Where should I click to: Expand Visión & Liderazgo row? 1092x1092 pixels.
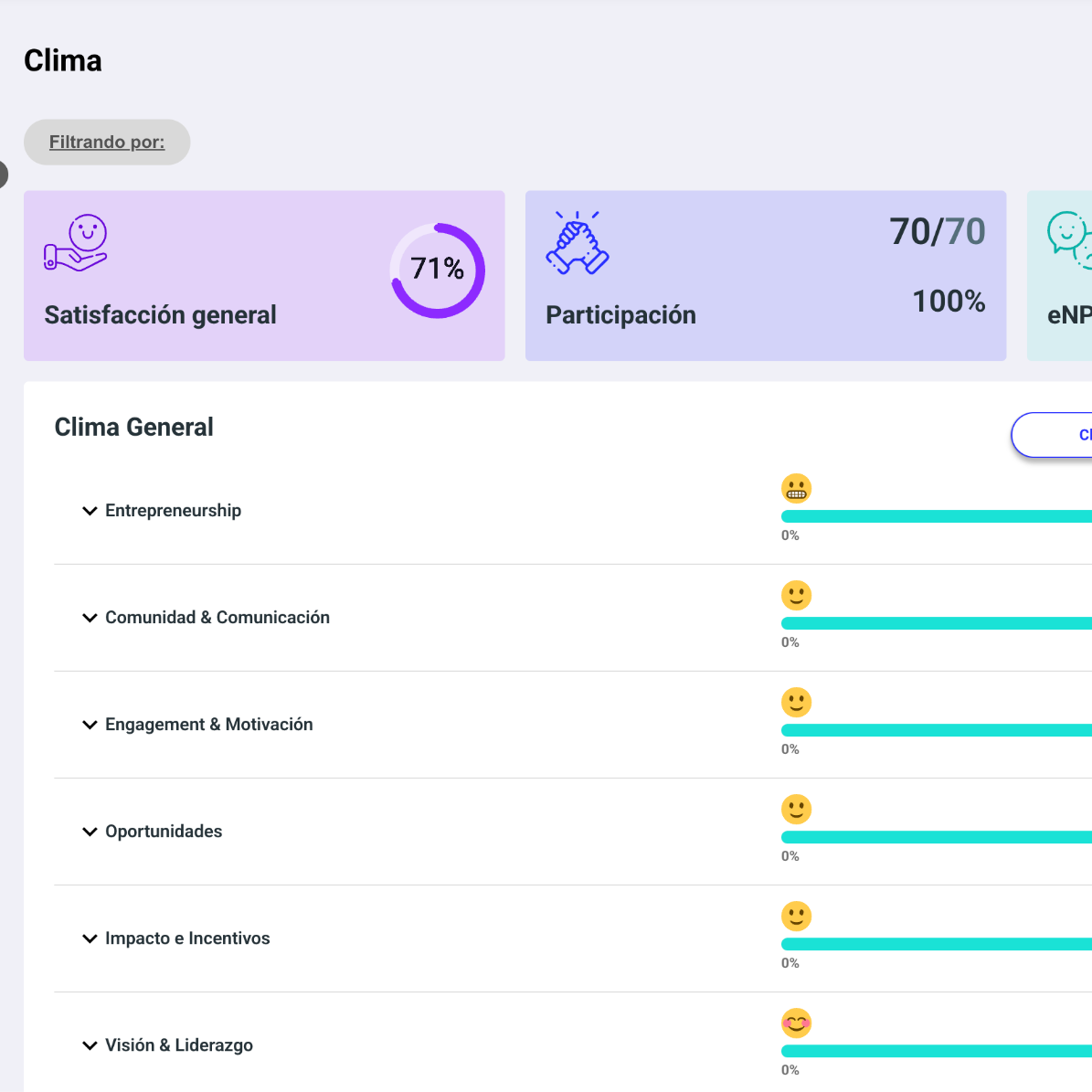point(90,1045)
